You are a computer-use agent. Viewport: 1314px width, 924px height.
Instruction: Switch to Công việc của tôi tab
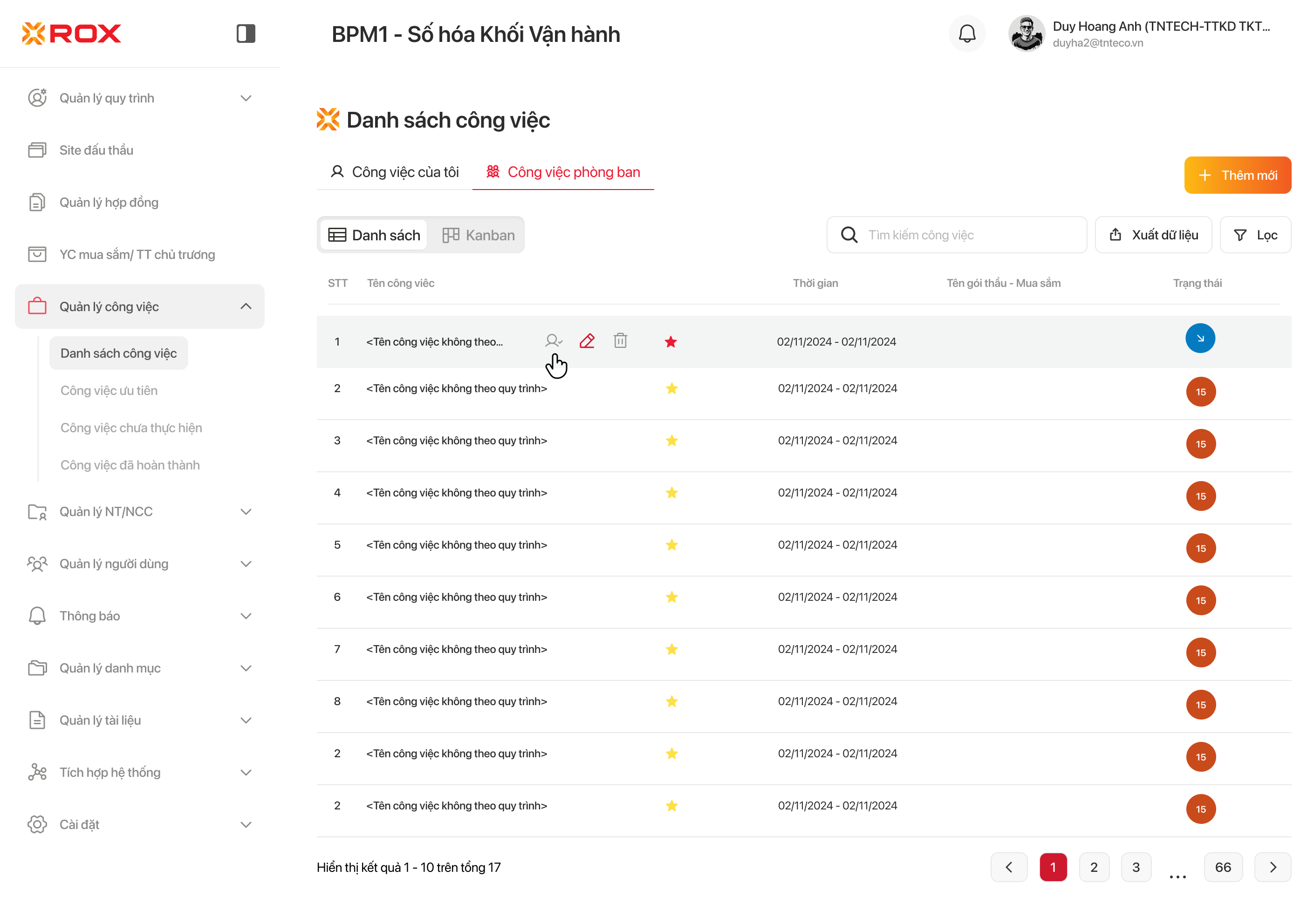pos(395,172)
